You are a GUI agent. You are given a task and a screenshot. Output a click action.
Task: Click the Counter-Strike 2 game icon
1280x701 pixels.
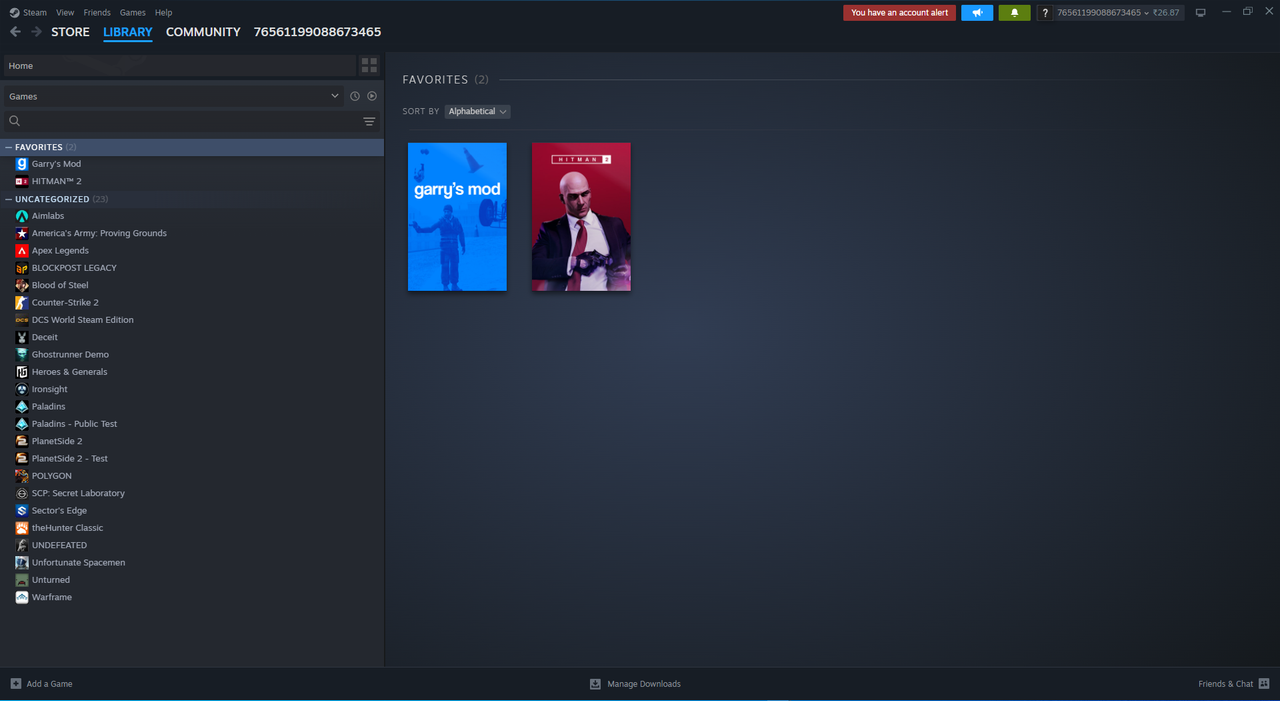coord(22,303)
